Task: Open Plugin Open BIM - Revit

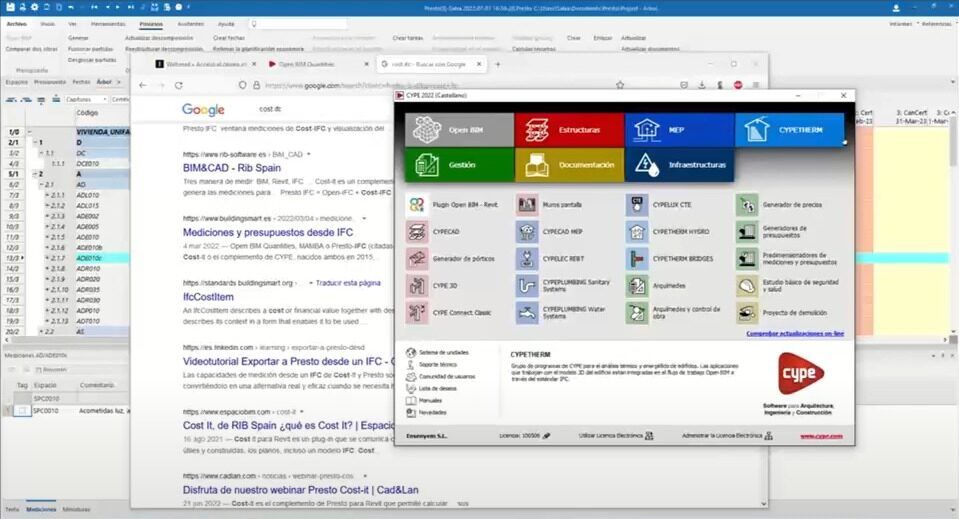Action: click(418, 204)
